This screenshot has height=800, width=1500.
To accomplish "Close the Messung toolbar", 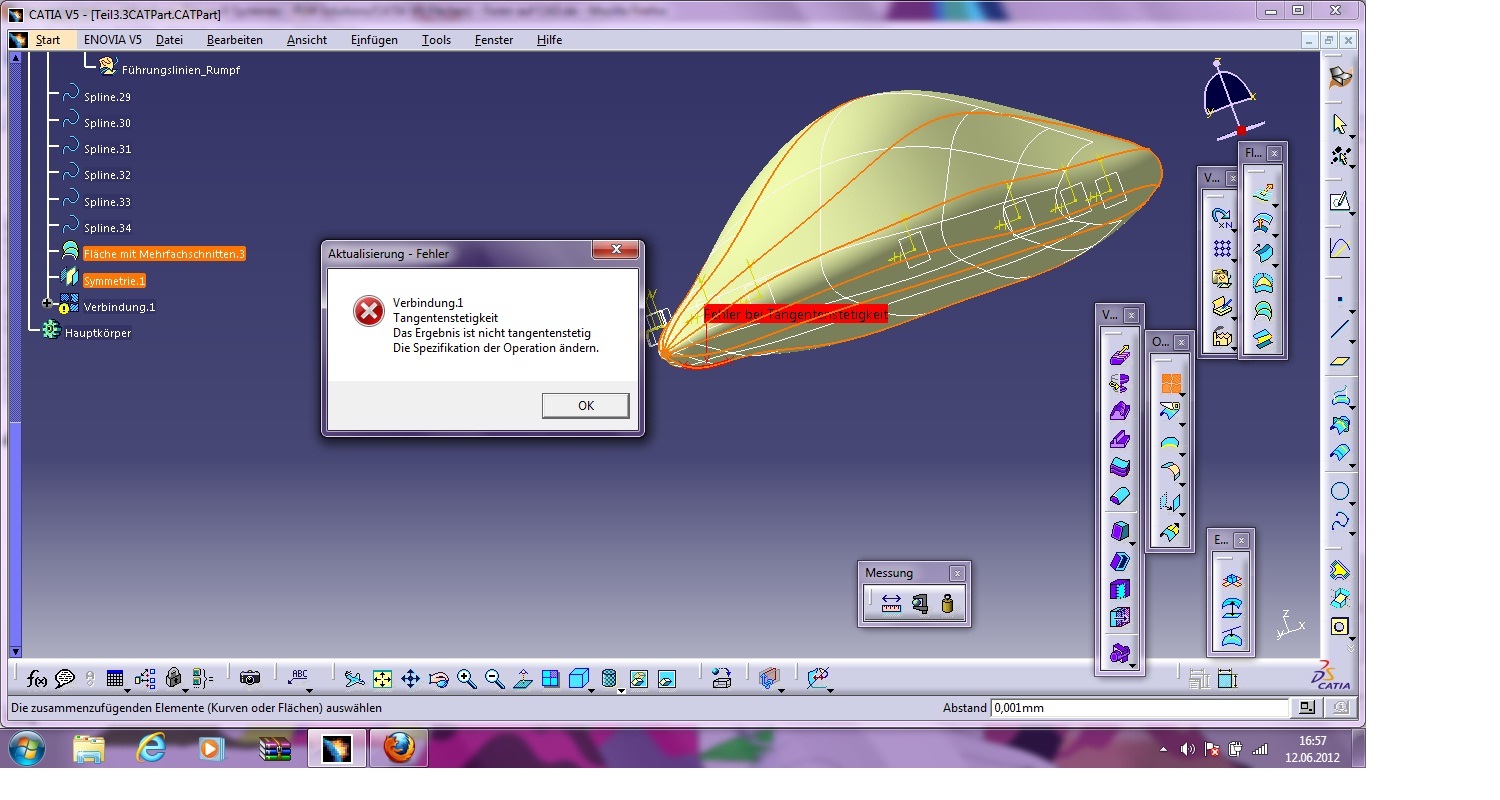I will click(x=957, y=573).
